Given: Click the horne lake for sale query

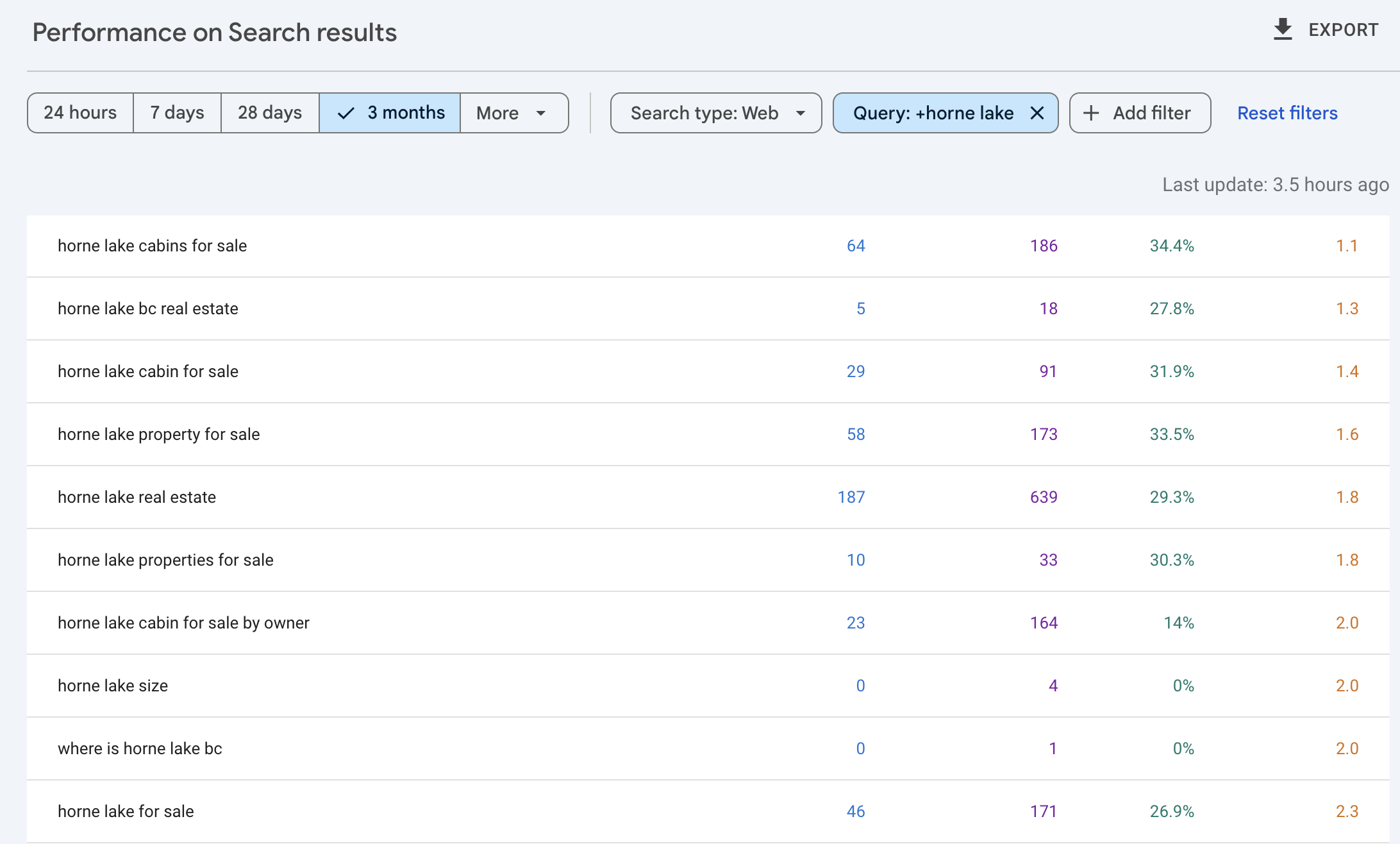Looking at the screenshot, I should 126,811.
